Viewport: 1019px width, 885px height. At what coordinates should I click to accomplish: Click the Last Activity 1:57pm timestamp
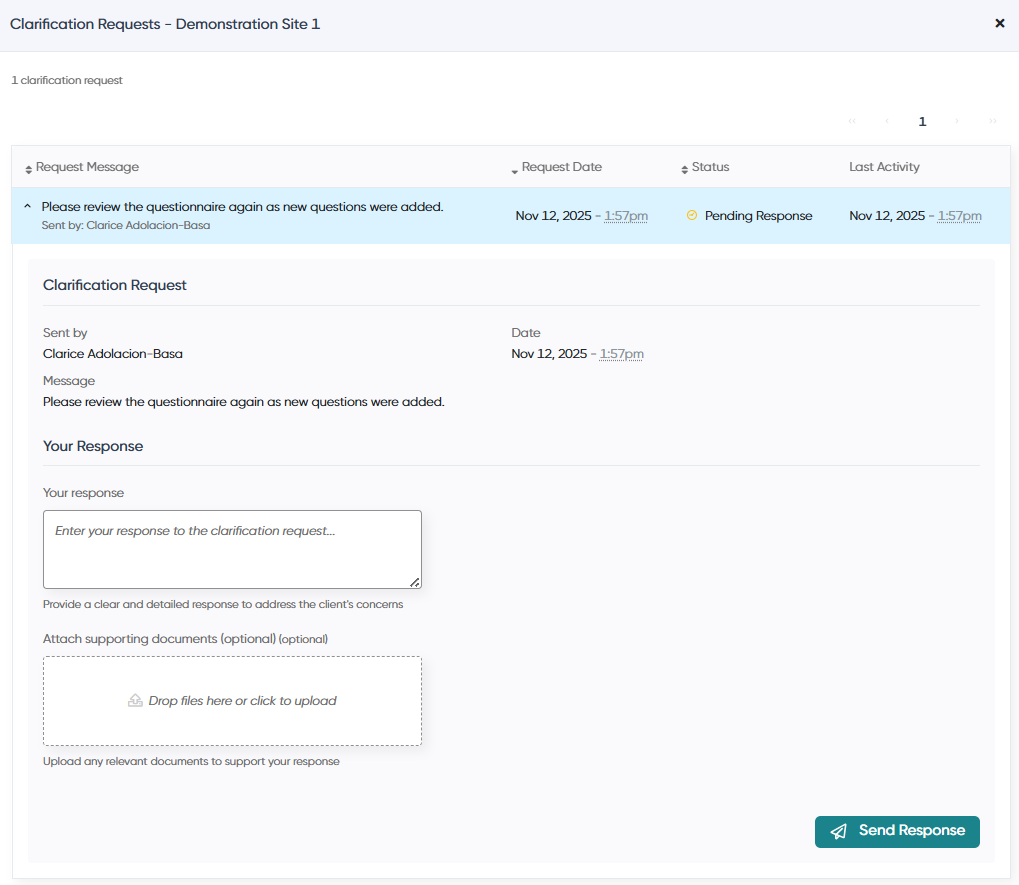[959, 216]
